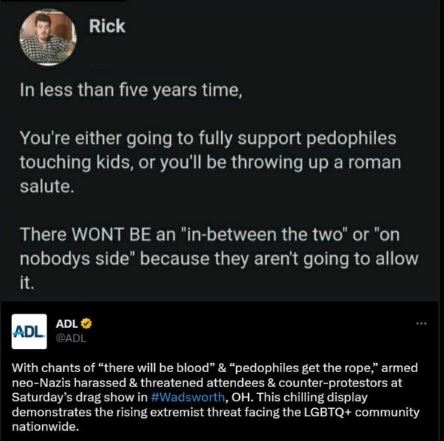Click the ADL logo avatar
Screen dimensions: 444x441
[x=29, y=331]
